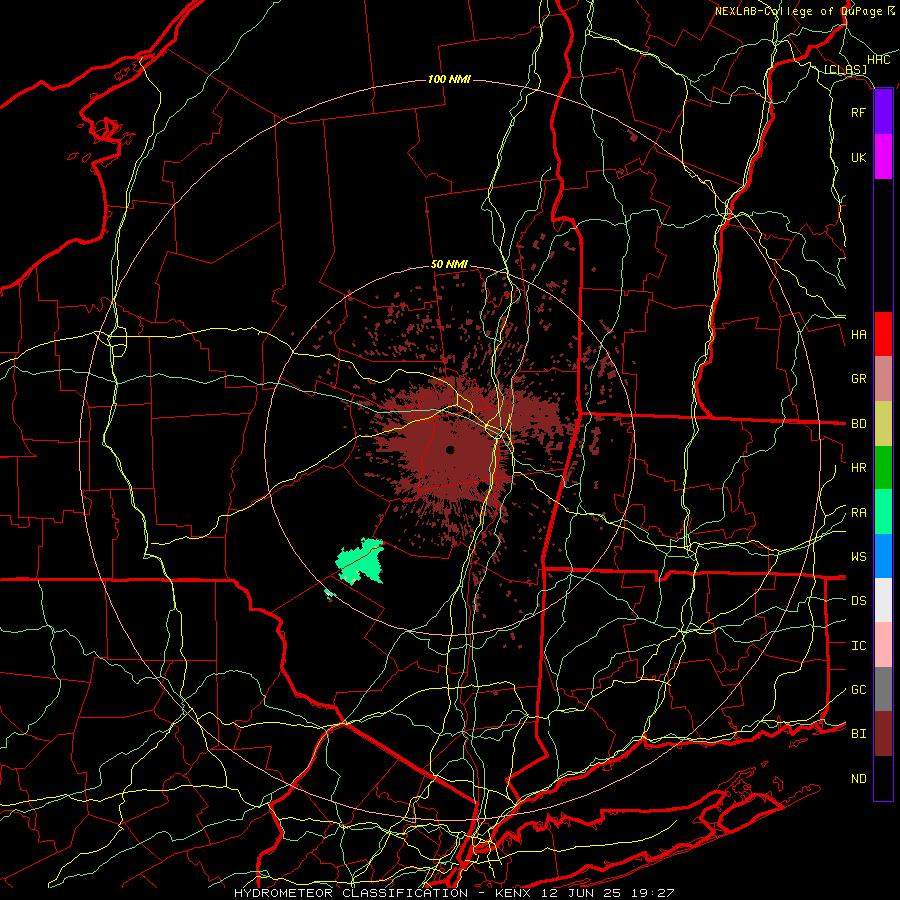Click the Hydrometeor Classification KENX timestamp caption
Image resolution: width=900 pixels, height=900 pixels.
click(454, 893)
